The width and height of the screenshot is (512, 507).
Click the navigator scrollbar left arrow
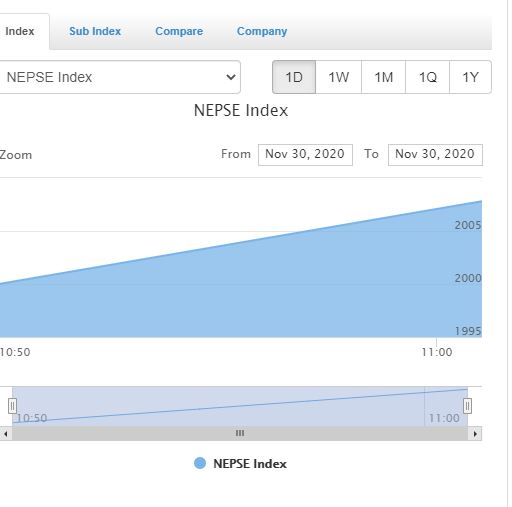[6, 434]
